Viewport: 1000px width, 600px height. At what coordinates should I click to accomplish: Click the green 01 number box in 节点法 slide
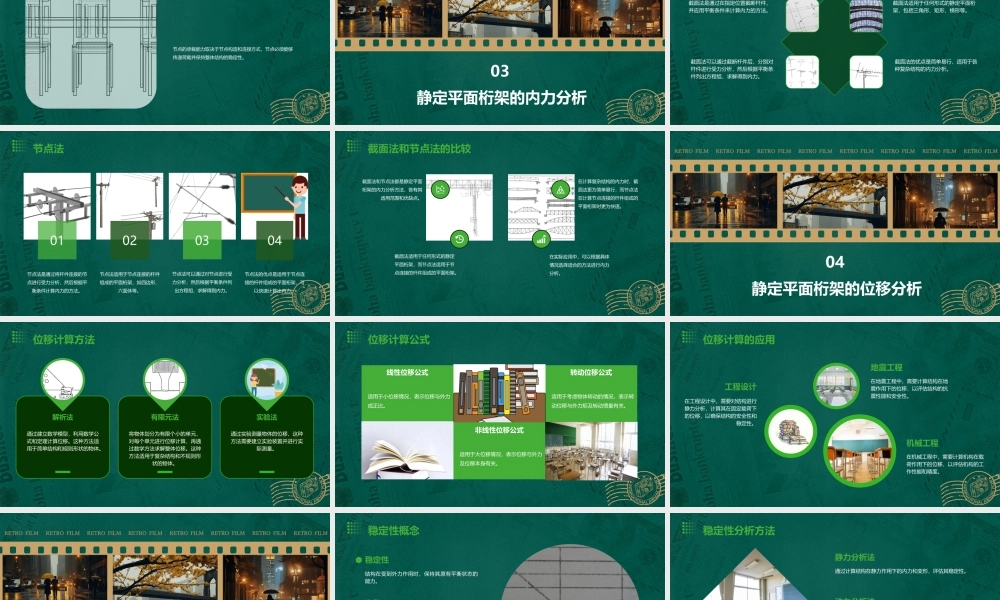57,240
